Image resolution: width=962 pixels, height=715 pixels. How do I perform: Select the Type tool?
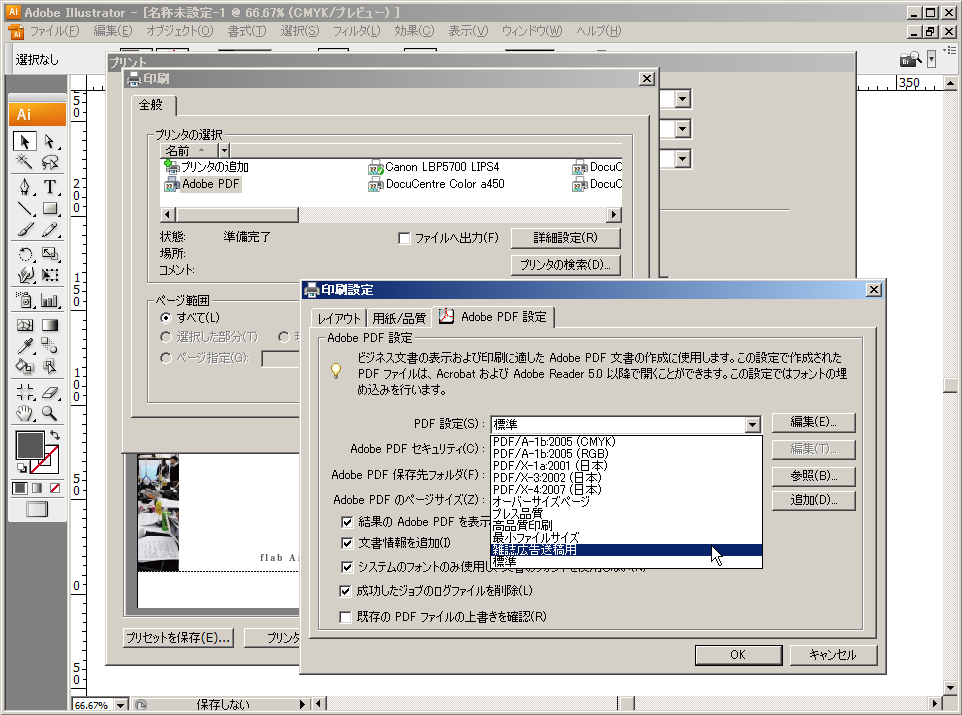pyautogui.click(x=50, y=187)
